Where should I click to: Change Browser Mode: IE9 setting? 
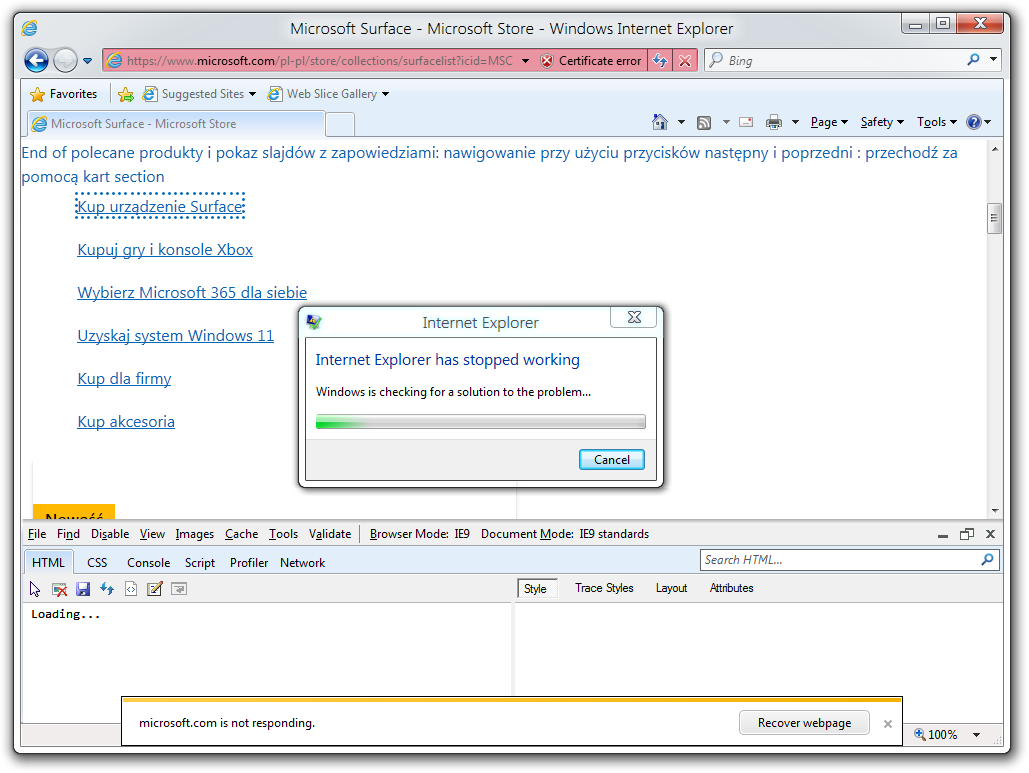(x=420, y=534)
